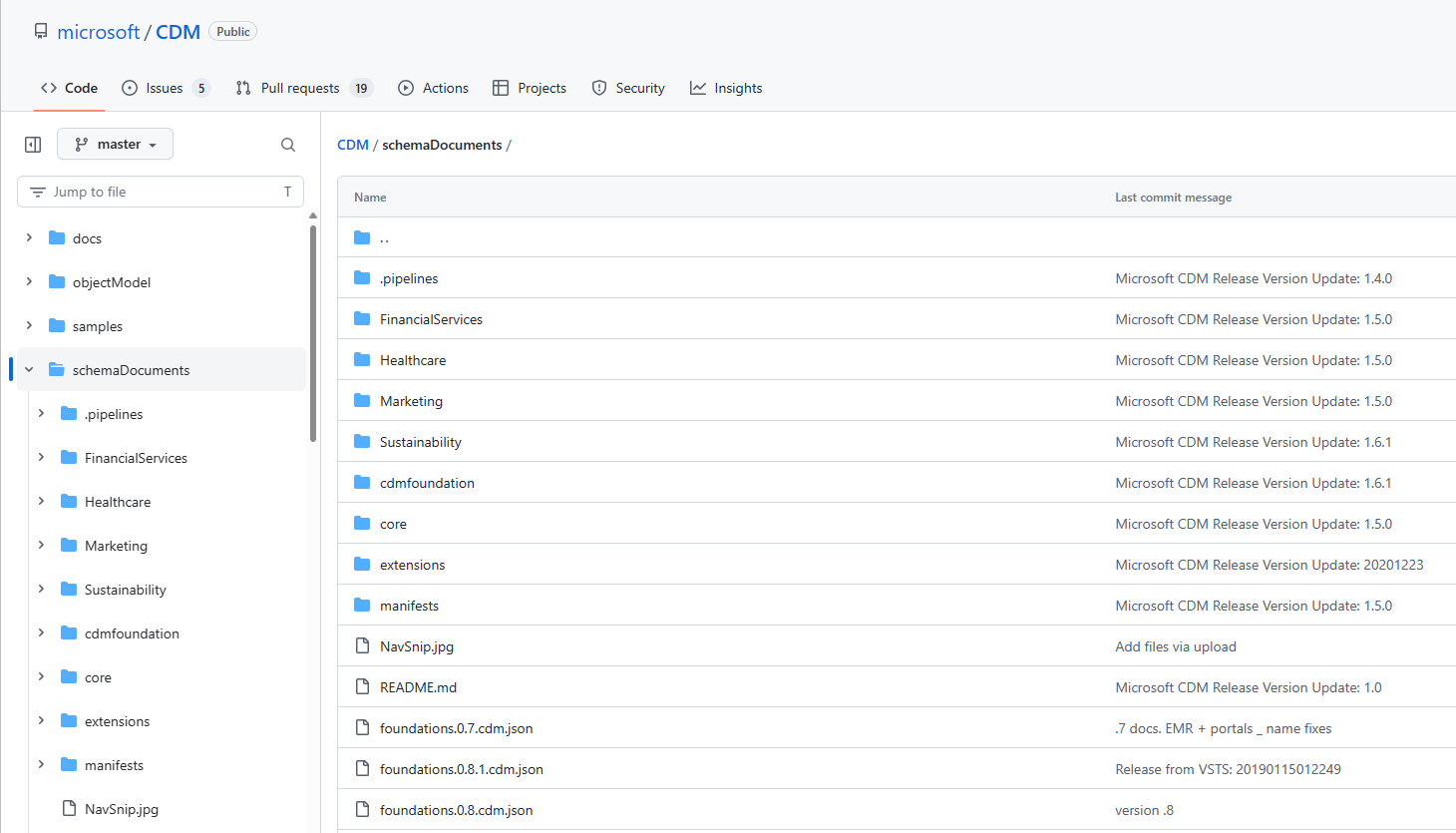This screenshot has height=833, width=1456.
Task: Expand manifests in the sidebar tree
Action: [41, 765]
